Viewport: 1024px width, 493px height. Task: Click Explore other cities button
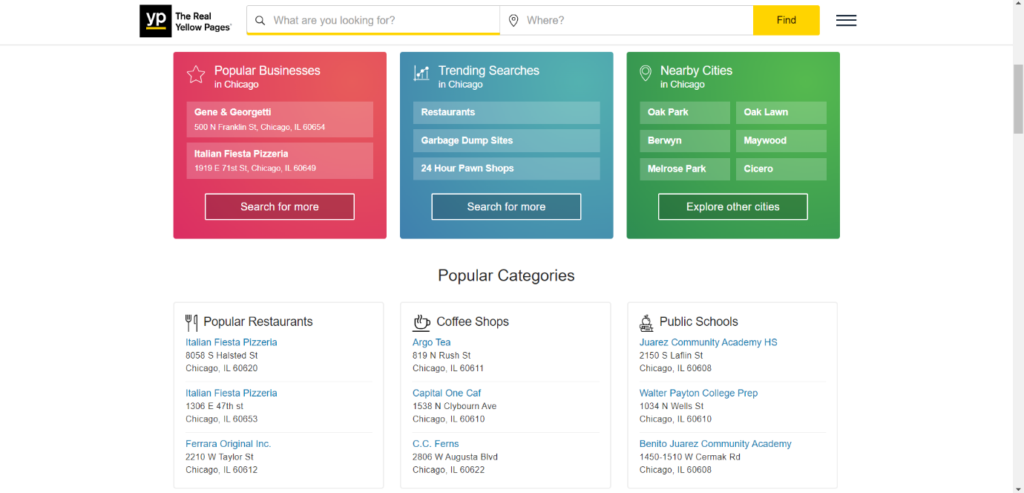pyautogui.click(x=733, y=207)
